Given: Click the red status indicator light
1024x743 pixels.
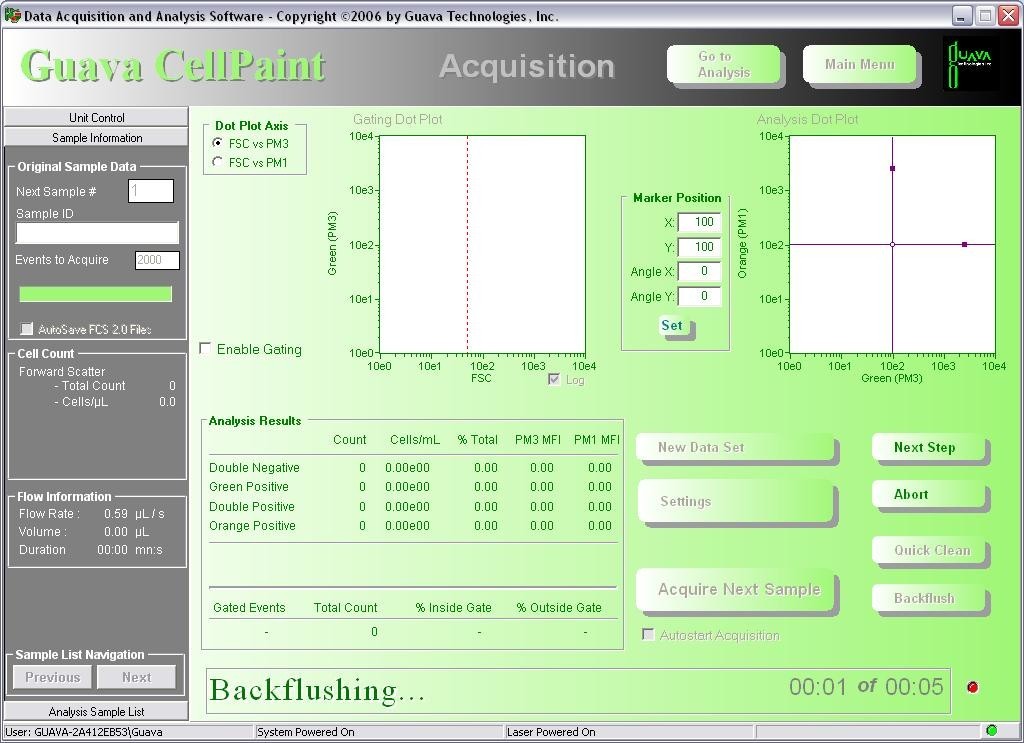Looking at the screenshot, I should tap(972, 687).
